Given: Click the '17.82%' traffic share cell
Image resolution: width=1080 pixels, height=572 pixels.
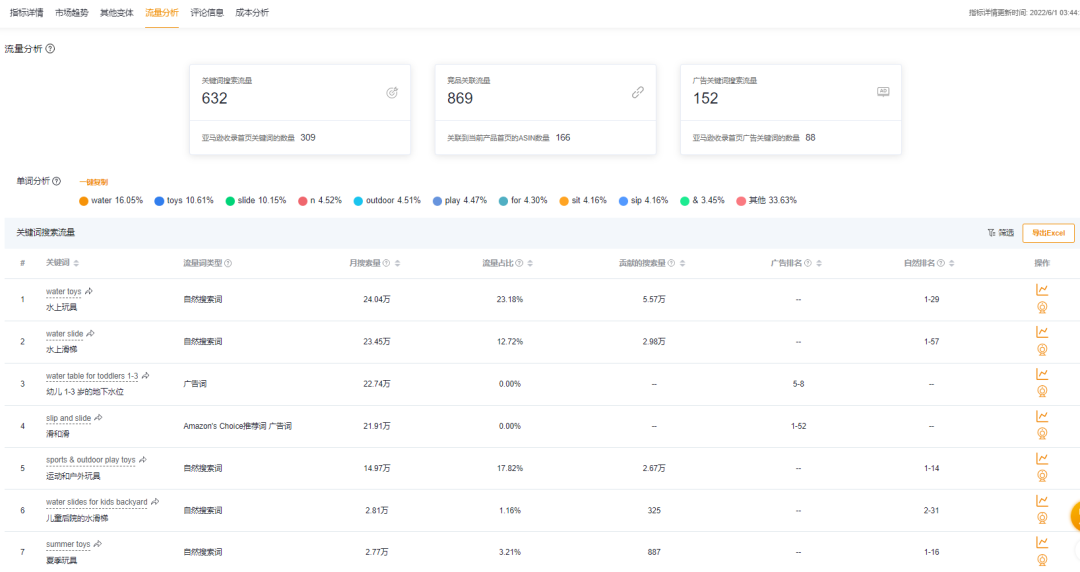Looking at the screenshot, I should (x=510, y=468).
